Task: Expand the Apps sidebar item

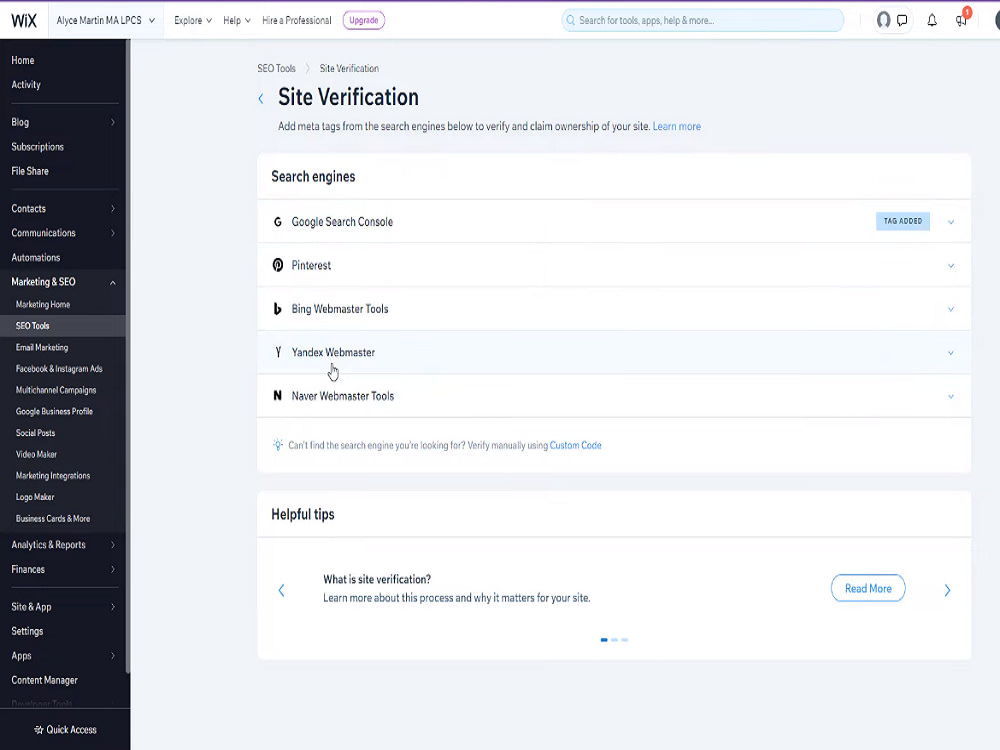Action: tap(113, 656)
